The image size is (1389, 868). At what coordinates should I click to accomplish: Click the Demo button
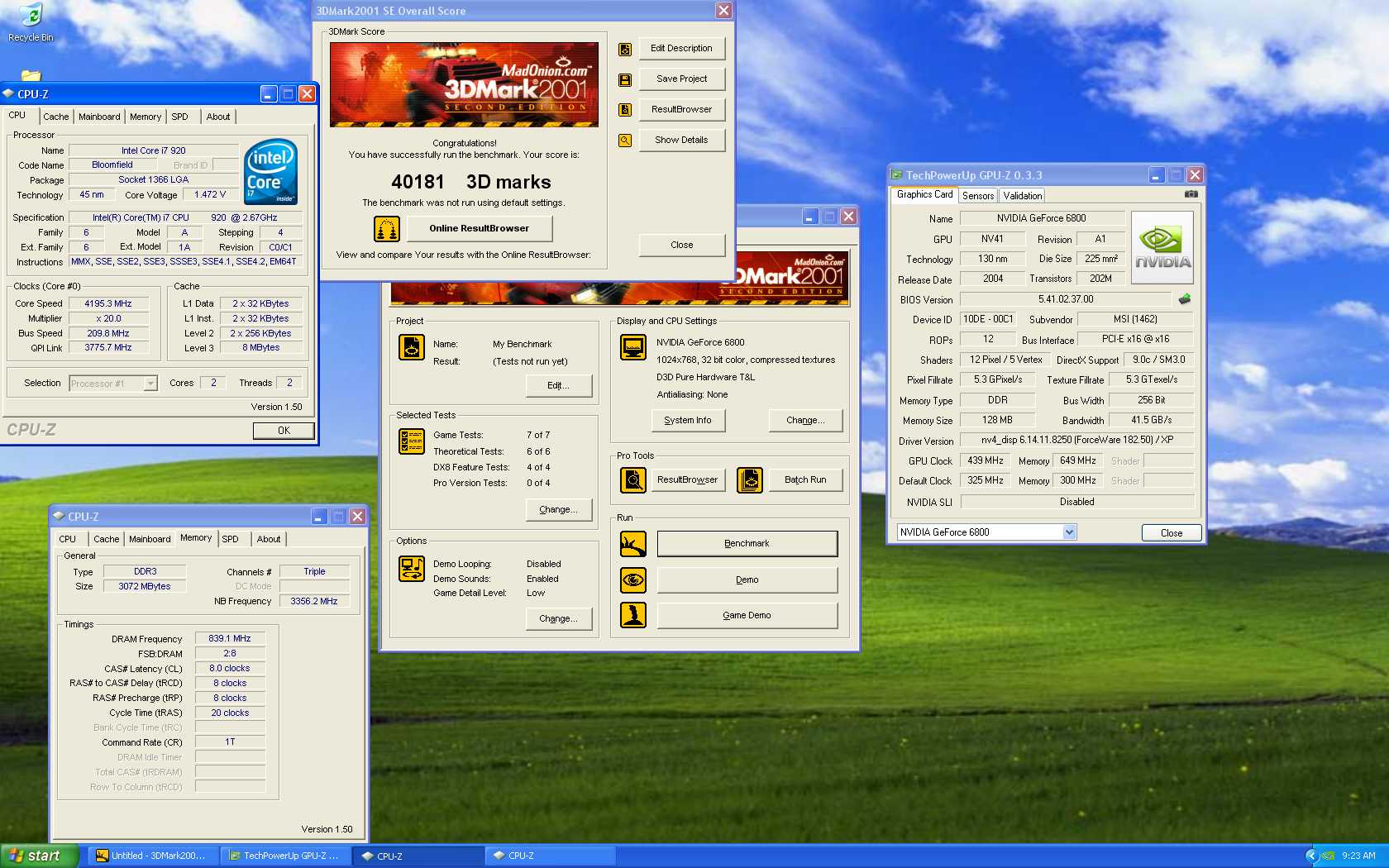747,580
